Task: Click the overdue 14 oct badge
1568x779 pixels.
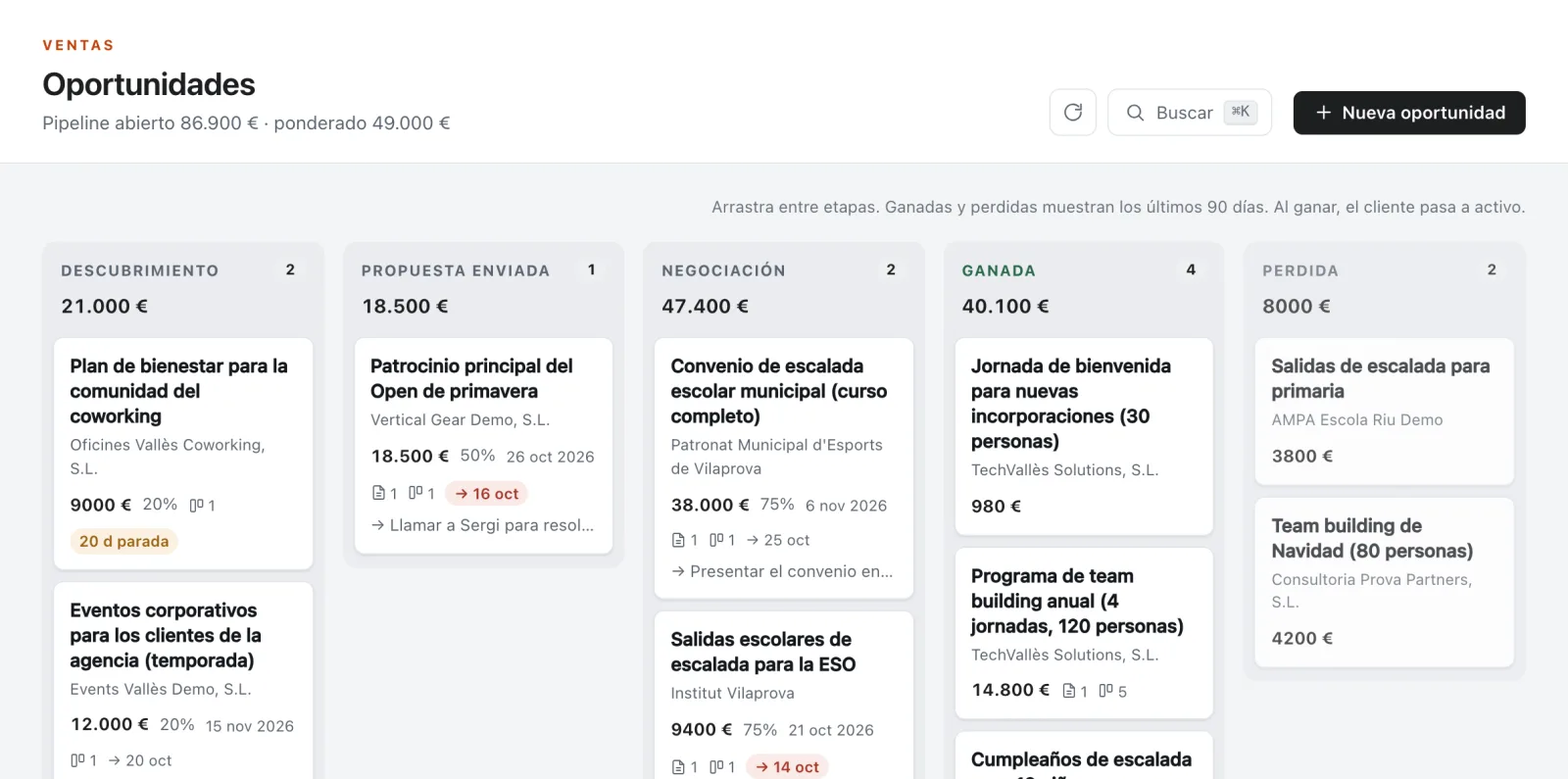Action: coord(787,767)
